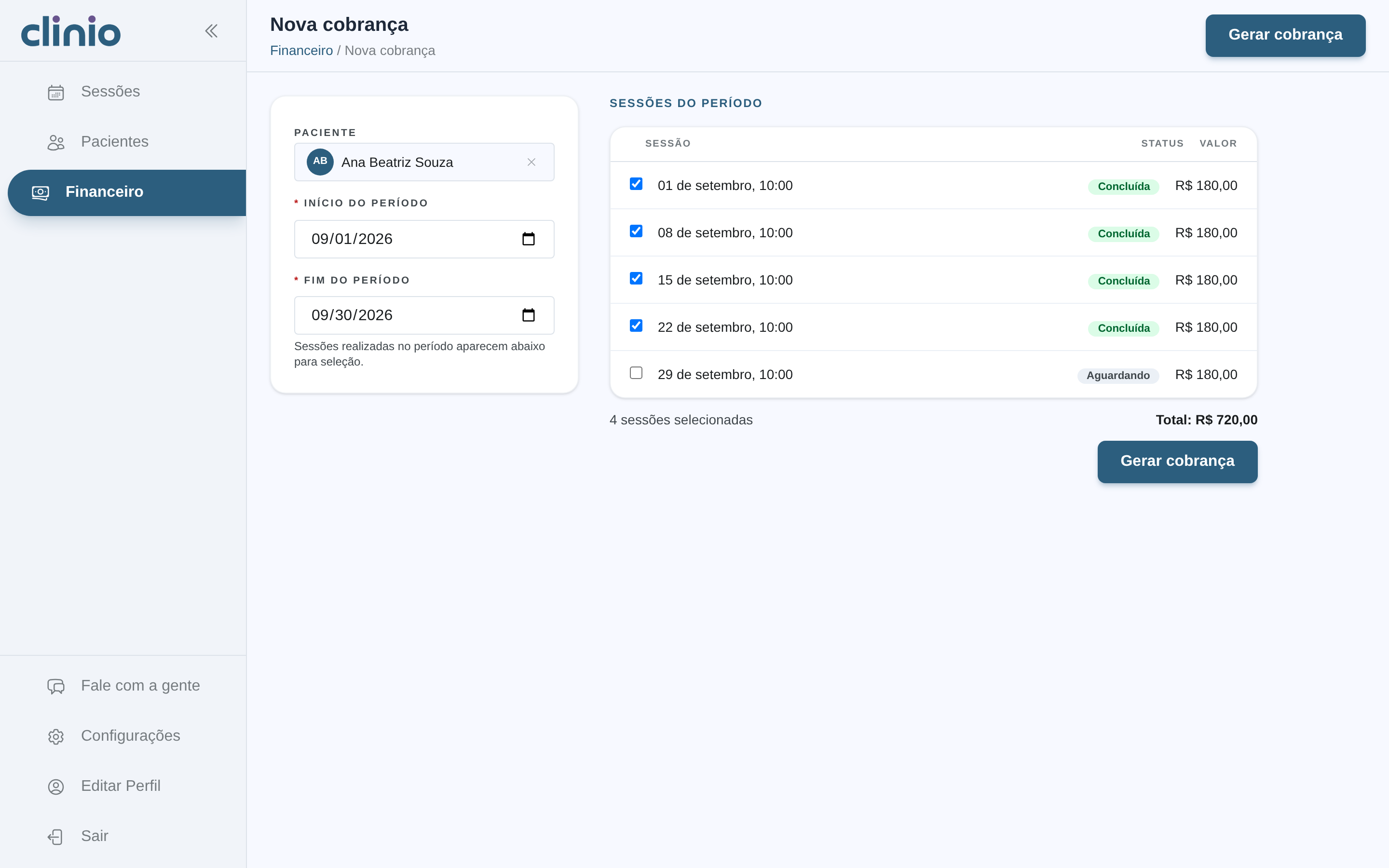The width and height of the screenshot is (1389, 868).
Task: Click the Financeiro money icon
Action: click(x=40, y=192)
